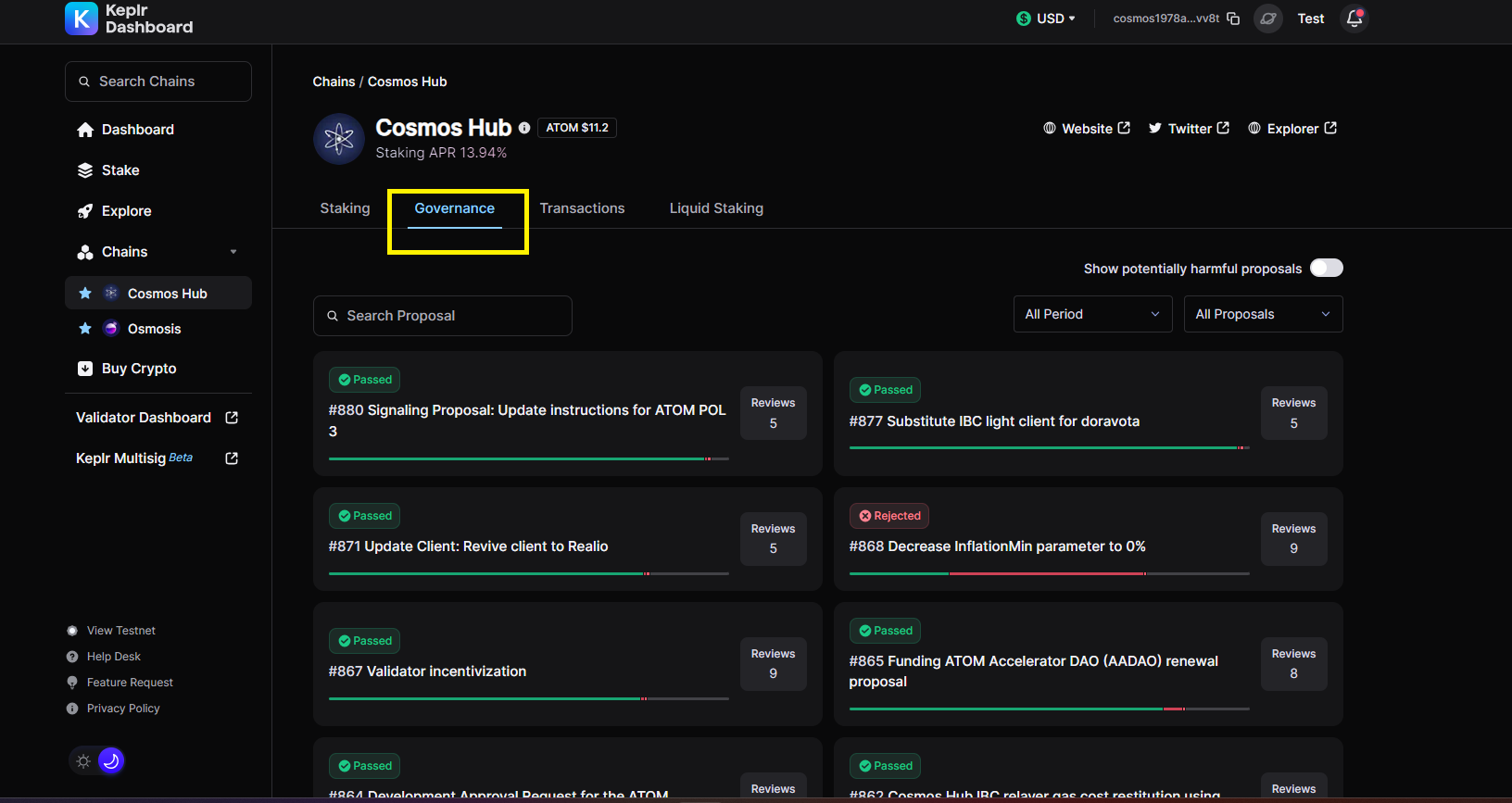
Task: Click the USD dollar coin icon
Action: click(x=1024, y=19)
